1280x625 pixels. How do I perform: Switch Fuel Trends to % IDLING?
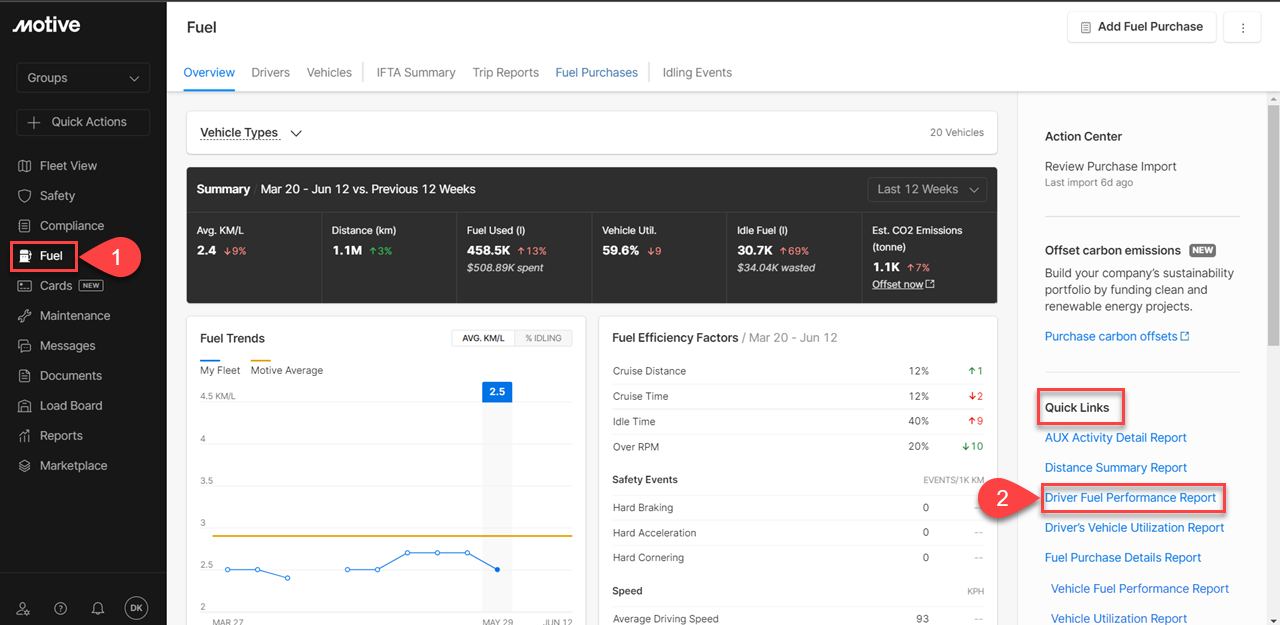[543, 338]
